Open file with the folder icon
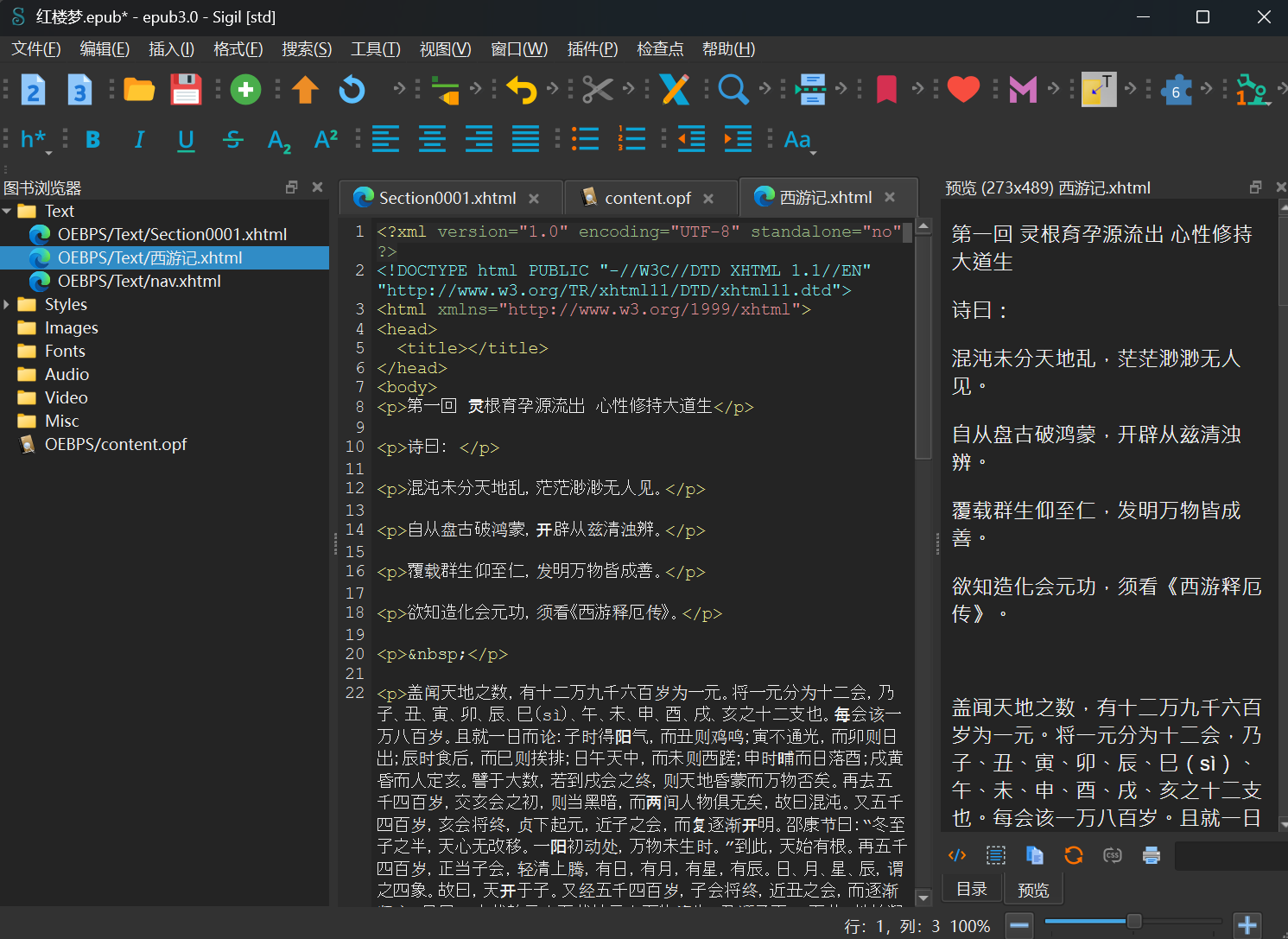 (139, 89)
